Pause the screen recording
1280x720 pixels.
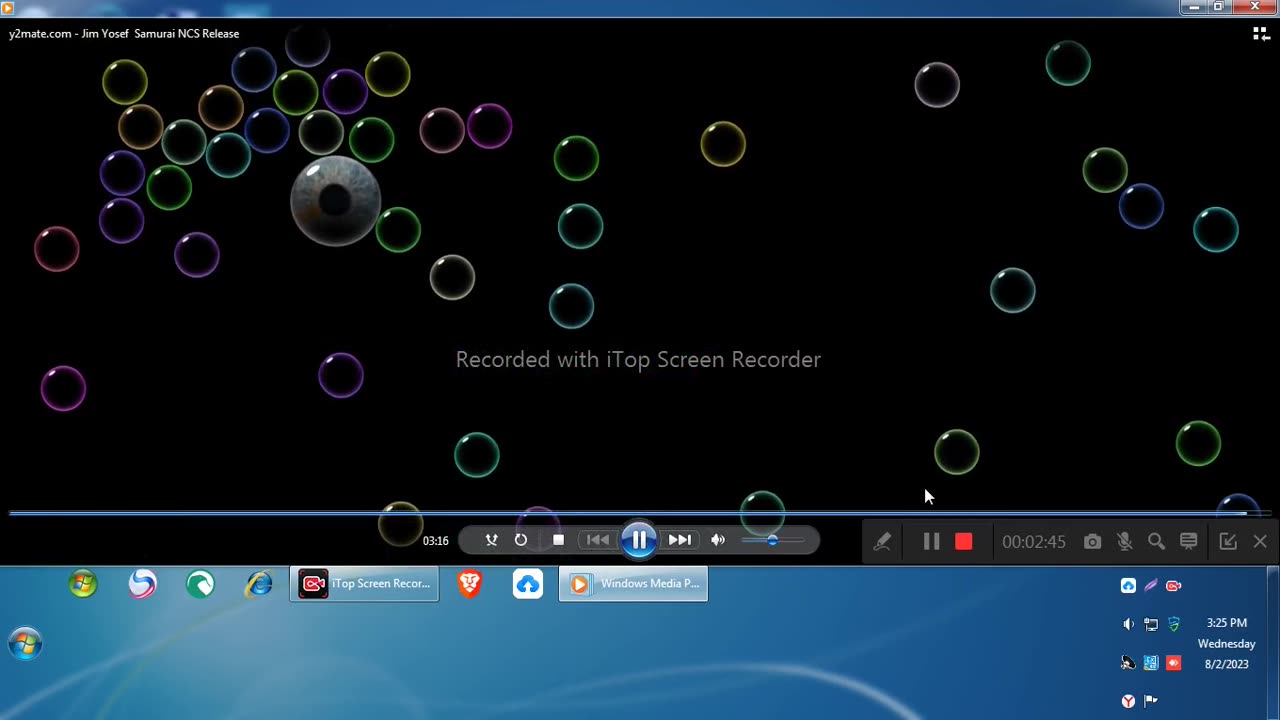pos(931,541)
